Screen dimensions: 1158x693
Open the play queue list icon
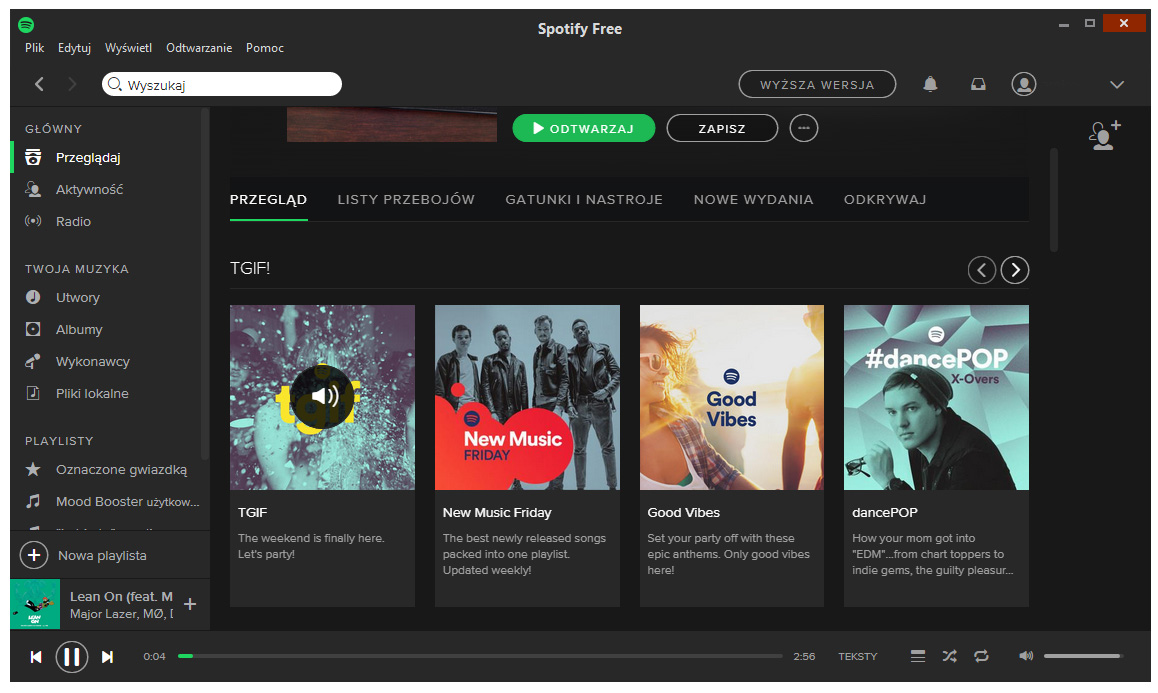917,656
